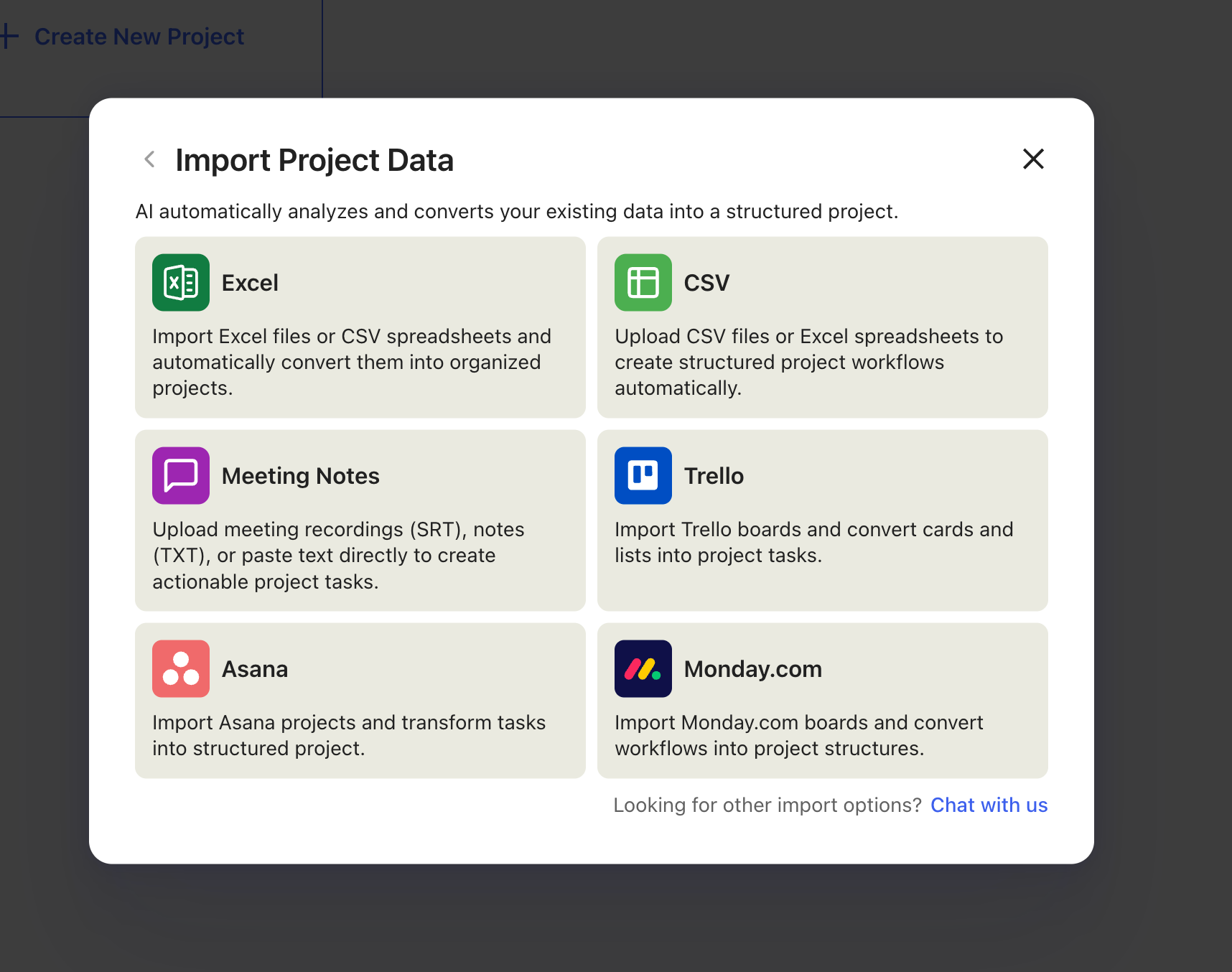Click the Monday.com logo icon
Screen dimensions: 1232x972
(x=643, y=669)
